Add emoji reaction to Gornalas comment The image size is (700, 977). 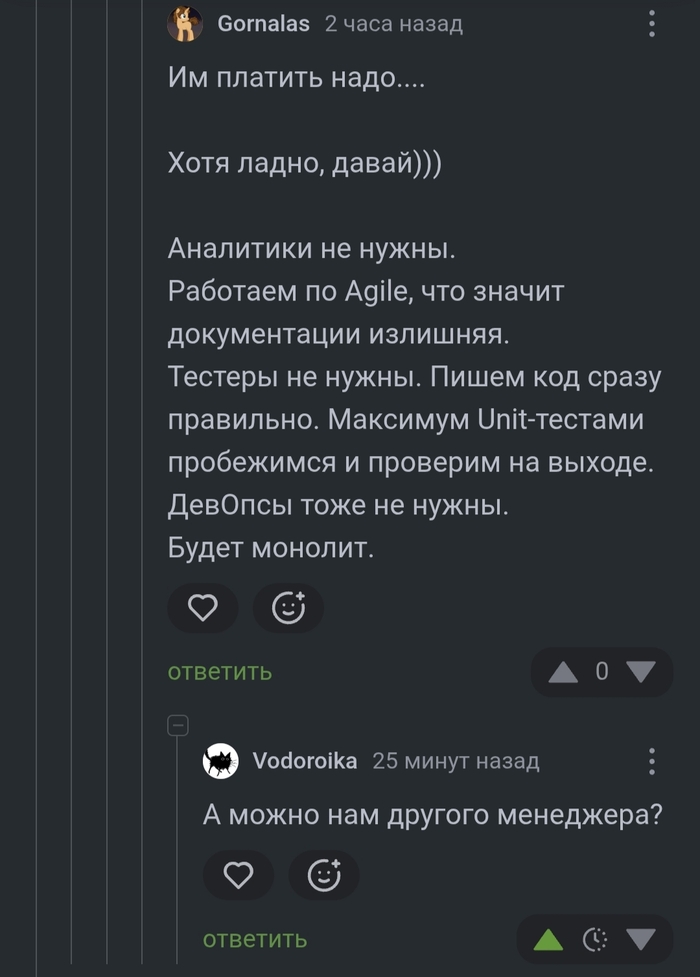pos(288,608)
